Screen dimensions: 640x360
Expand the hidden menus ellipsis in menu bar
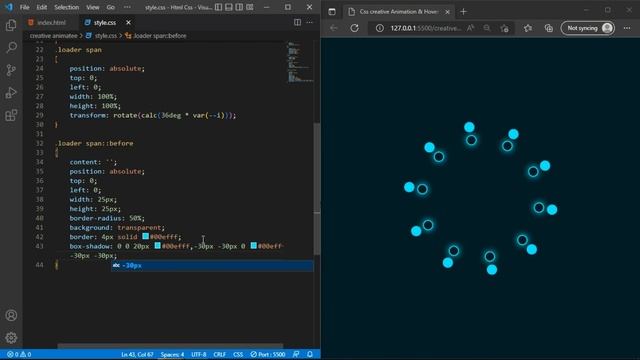[x=127, y=7]
